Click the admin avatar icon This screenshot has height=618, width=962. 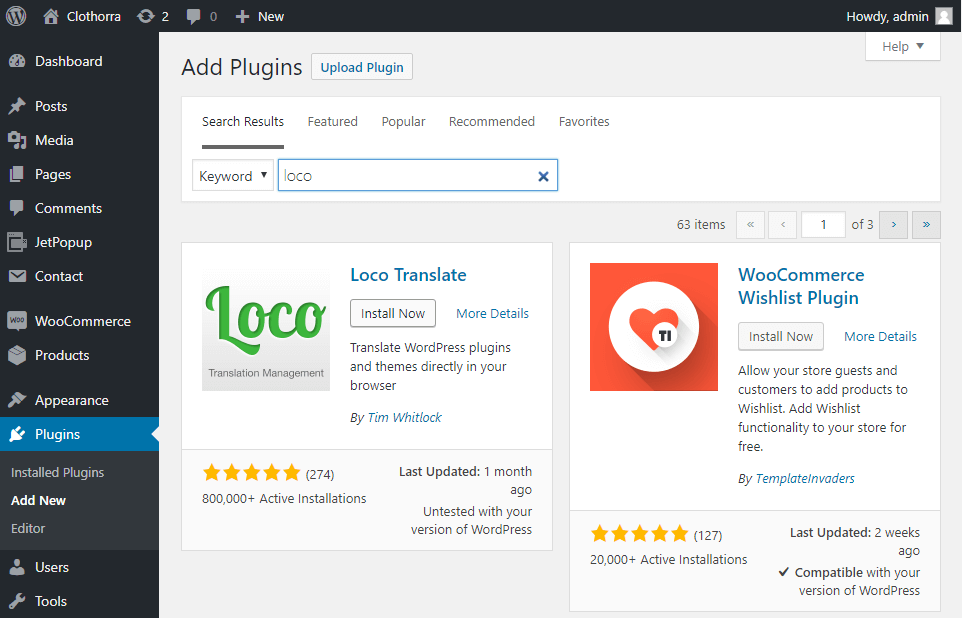point(944,16)
